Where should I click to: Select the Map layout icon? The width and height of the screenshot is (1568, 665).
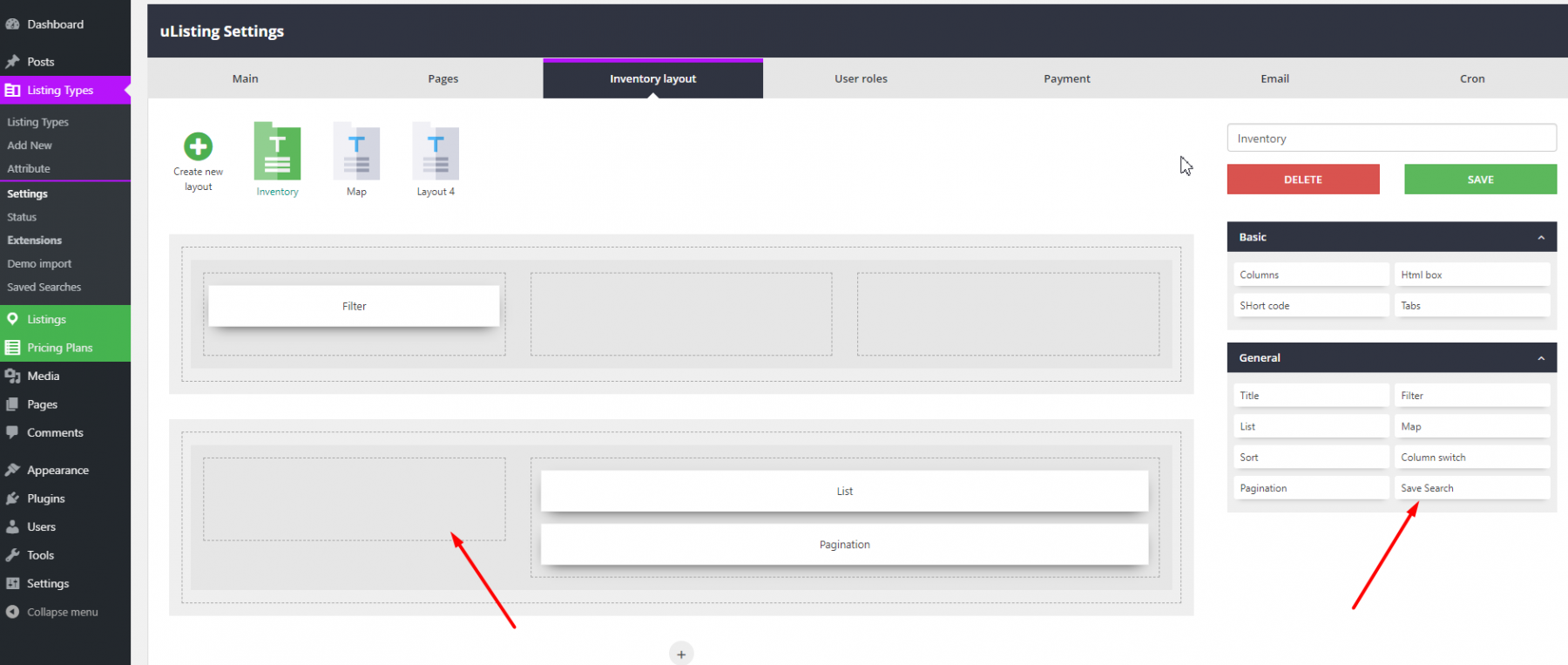356,152
